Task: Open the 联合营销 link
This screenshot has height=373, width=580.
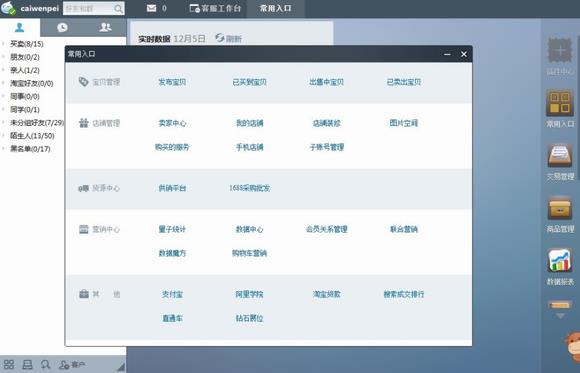Action: (x=404, y=229)
